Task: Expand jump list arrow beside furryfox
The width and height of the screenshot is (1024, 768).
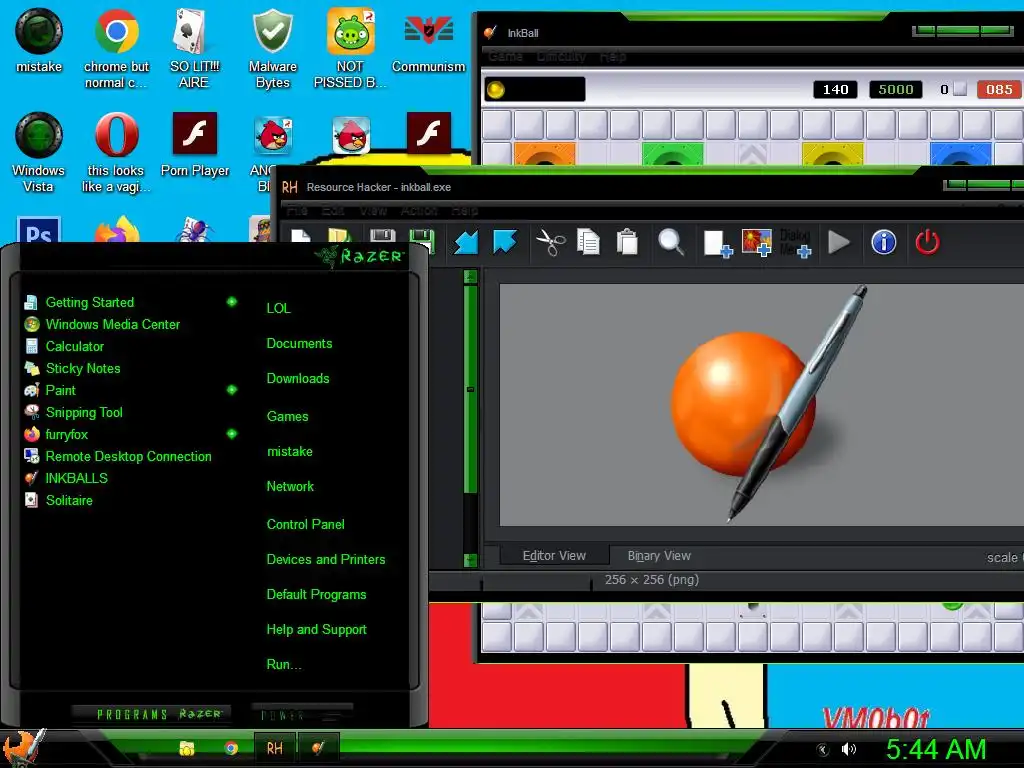Action: coord(232,434)
